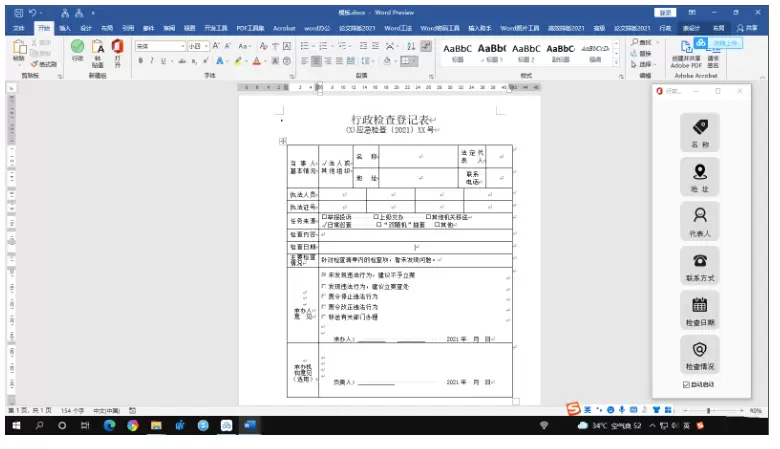Increase font size with larger A
The image size is (780, 449).
(216, 46)
